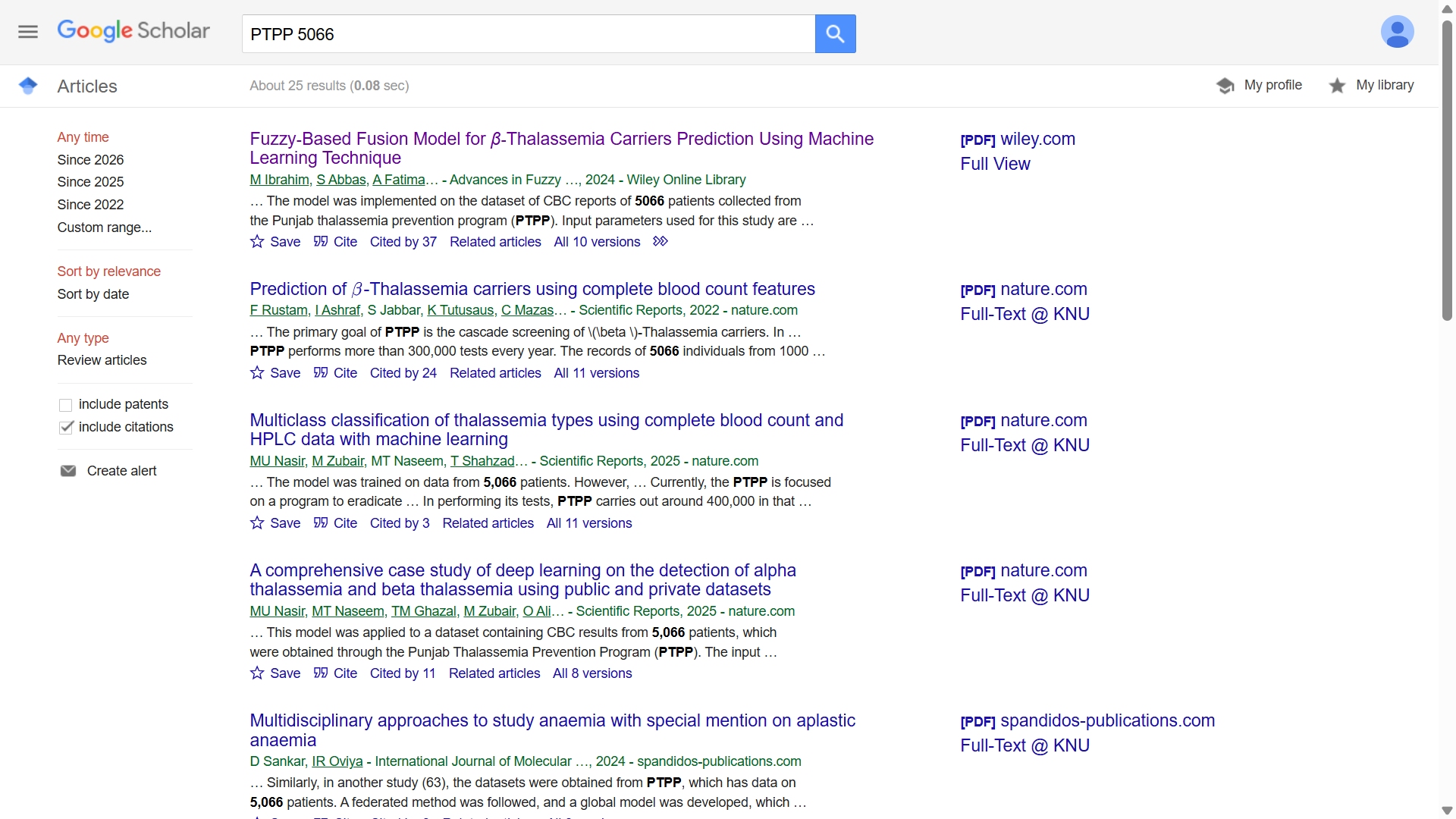Uncheck the include citations checkbox
Screen dimensions: 1456x819
pyautogui.click(x=66, y=428)
